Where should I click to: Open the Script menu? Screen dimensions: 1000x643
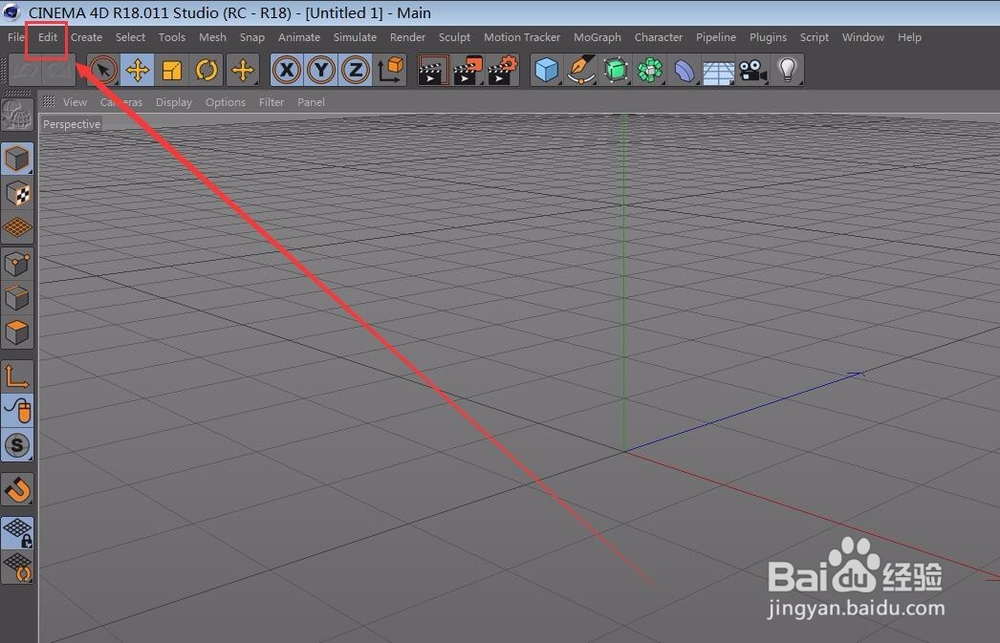tap(814, 37)
